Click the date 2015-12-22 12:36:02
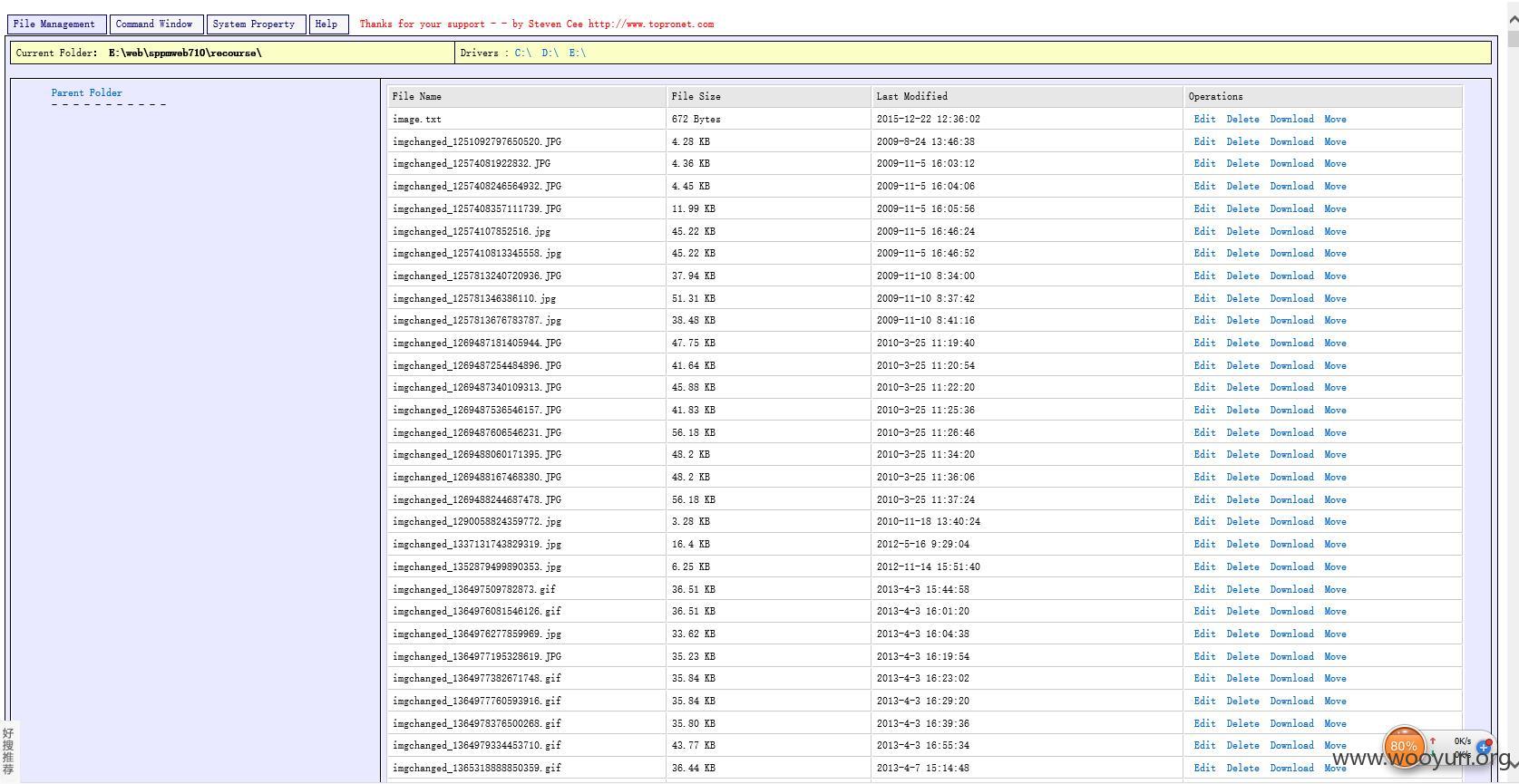Screen dimensions: 1519x784 tap(928, 119)
